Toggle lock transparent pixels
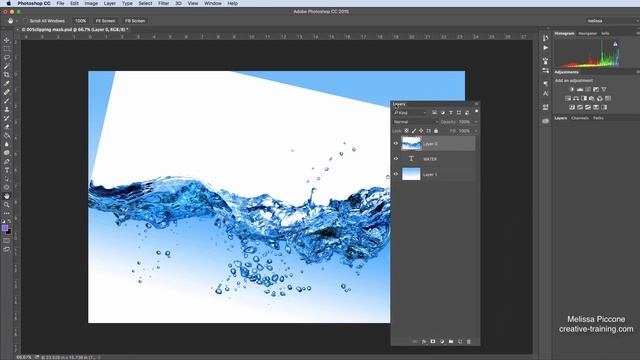This screenshot has width=640, height=360. [407, 131]
